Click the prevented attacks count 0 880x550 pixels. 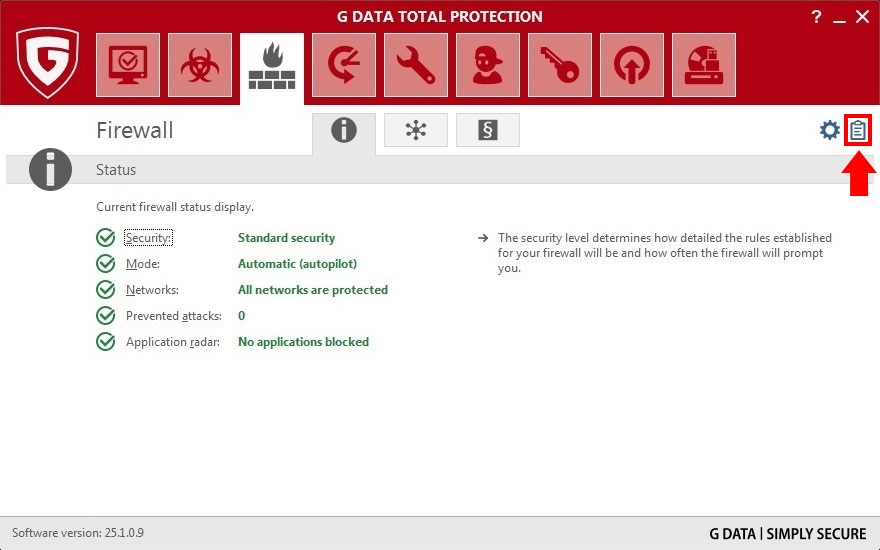click(x=241, y=316)
